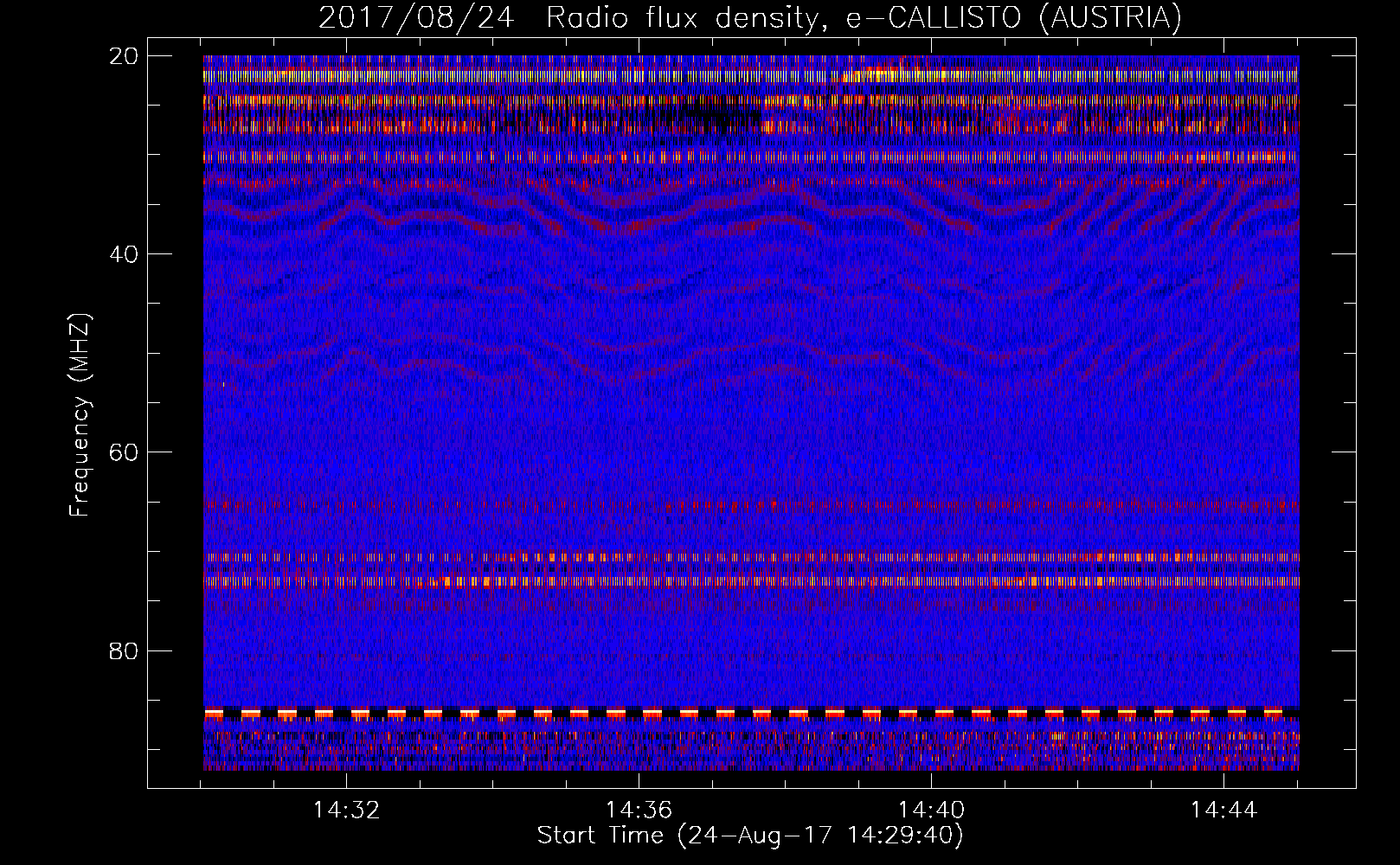Click the frequency tick label "80"
This screenshot has height=865, width=1400.
point(125,650)
